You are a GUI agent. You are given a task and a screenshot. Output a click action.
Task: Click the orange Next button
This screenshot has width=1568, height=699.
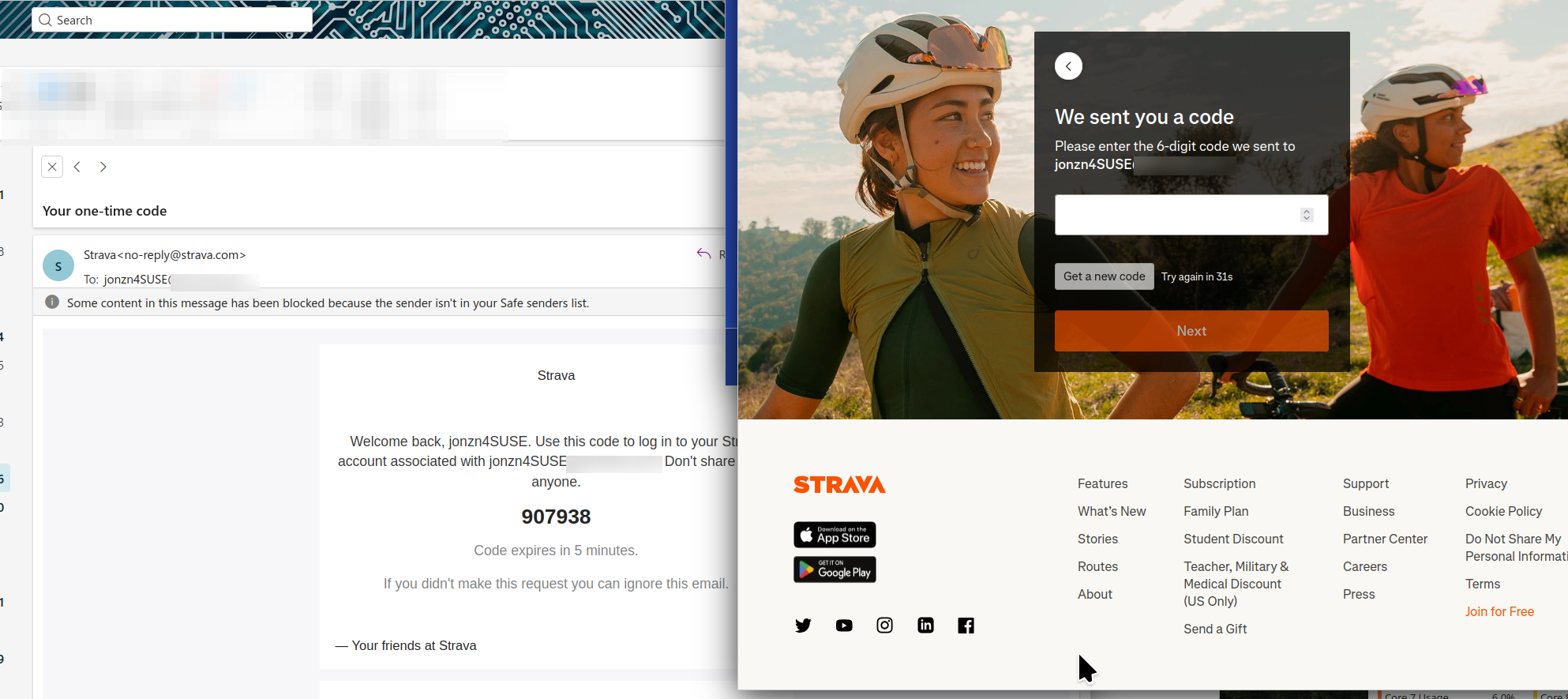[x=1191, y=331]
